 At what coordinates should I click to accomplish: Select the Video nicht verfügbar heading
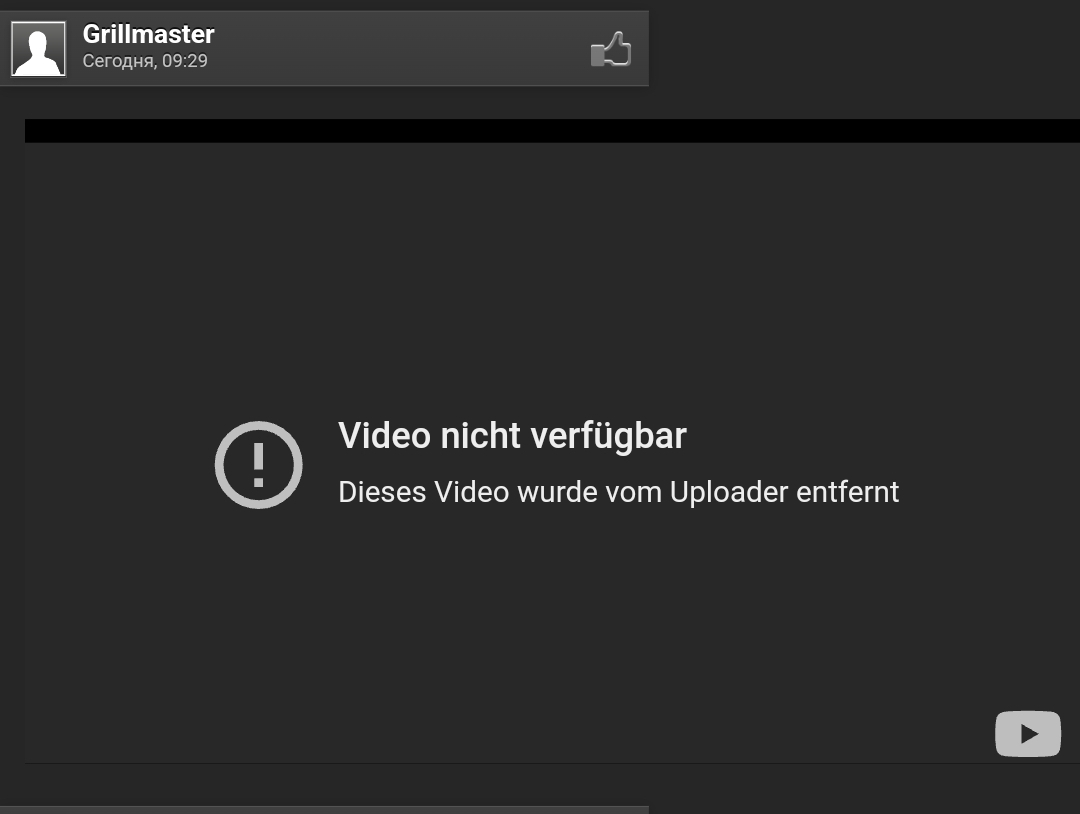tap(512, 436)
